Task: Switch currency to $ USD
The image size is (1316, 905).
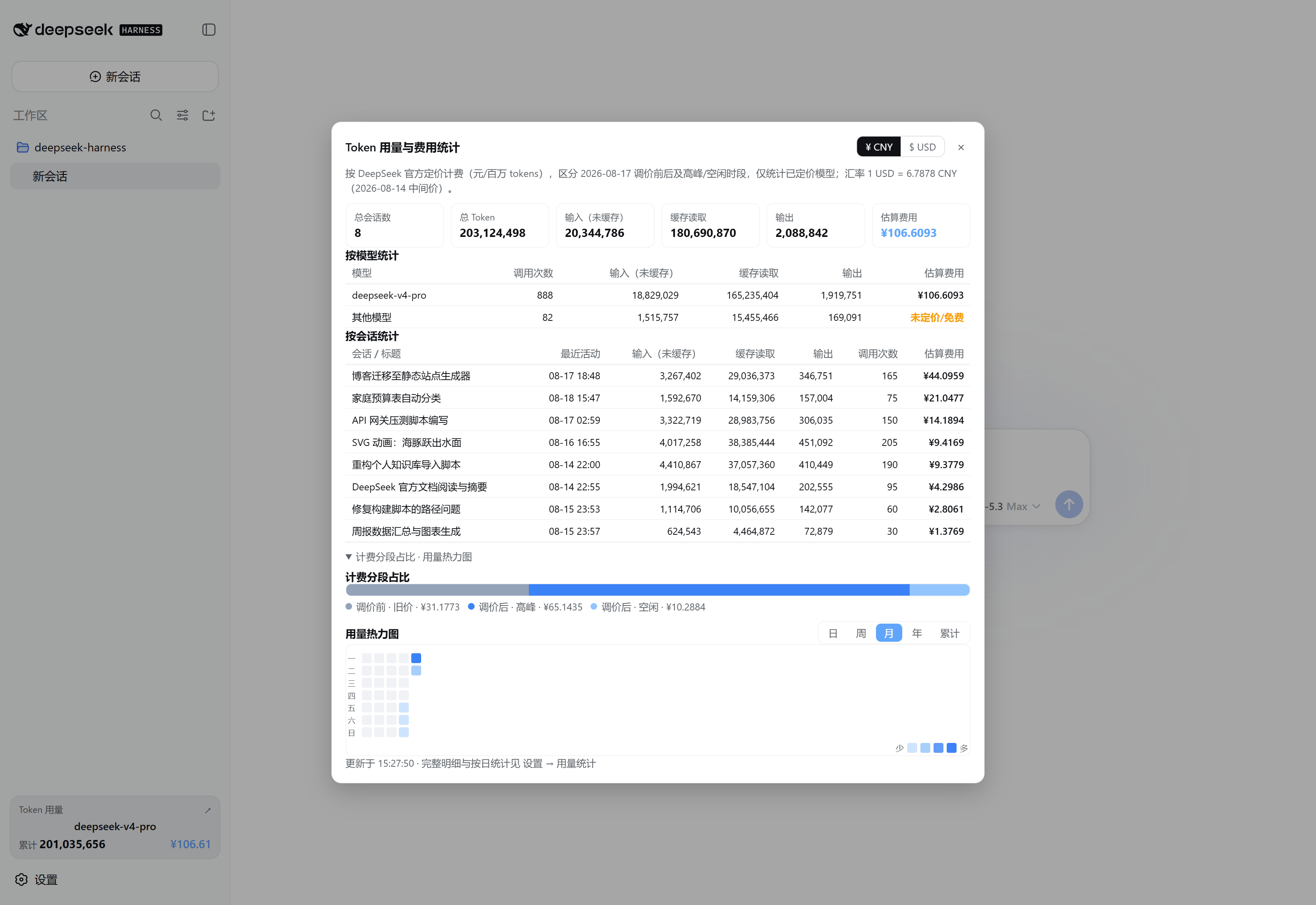Action: pyautogui.click(x=922, y=147)
